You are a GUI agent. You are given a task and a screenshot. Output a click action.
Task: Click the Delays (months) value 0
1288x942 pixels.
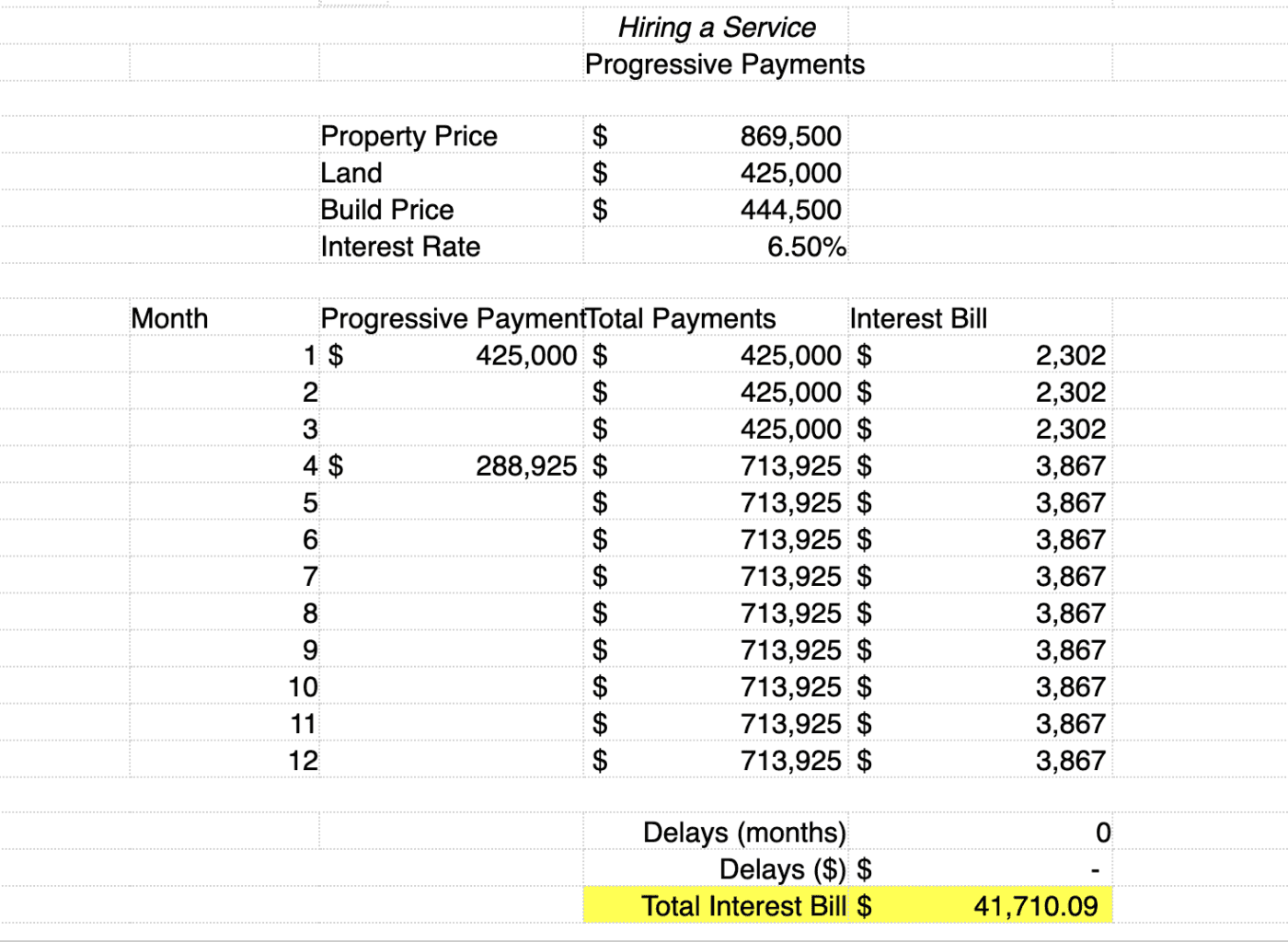click(1102, 833)
